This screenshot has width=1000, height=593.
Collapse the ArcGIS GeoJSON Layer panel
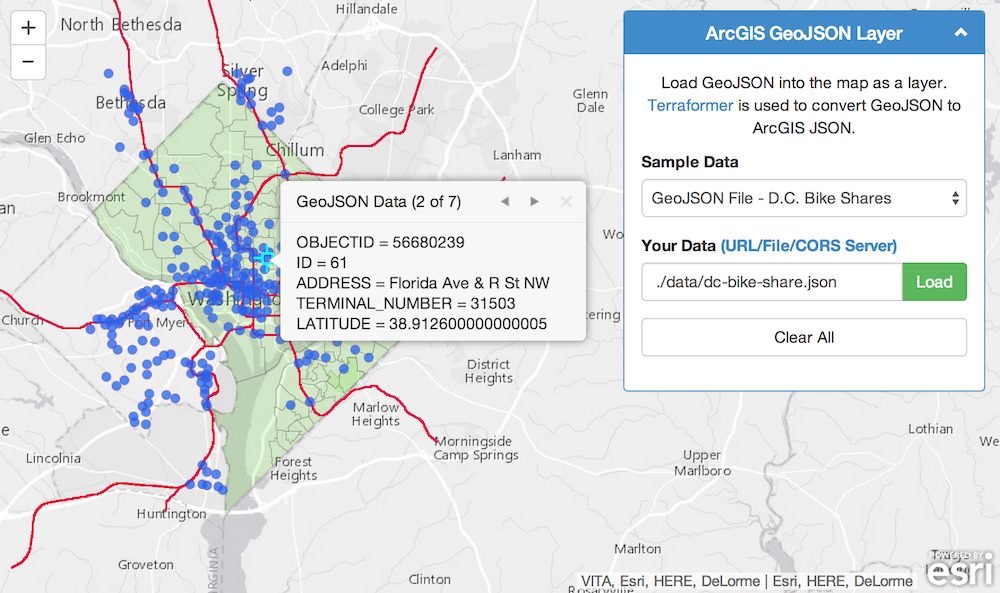tap(960, 33)
